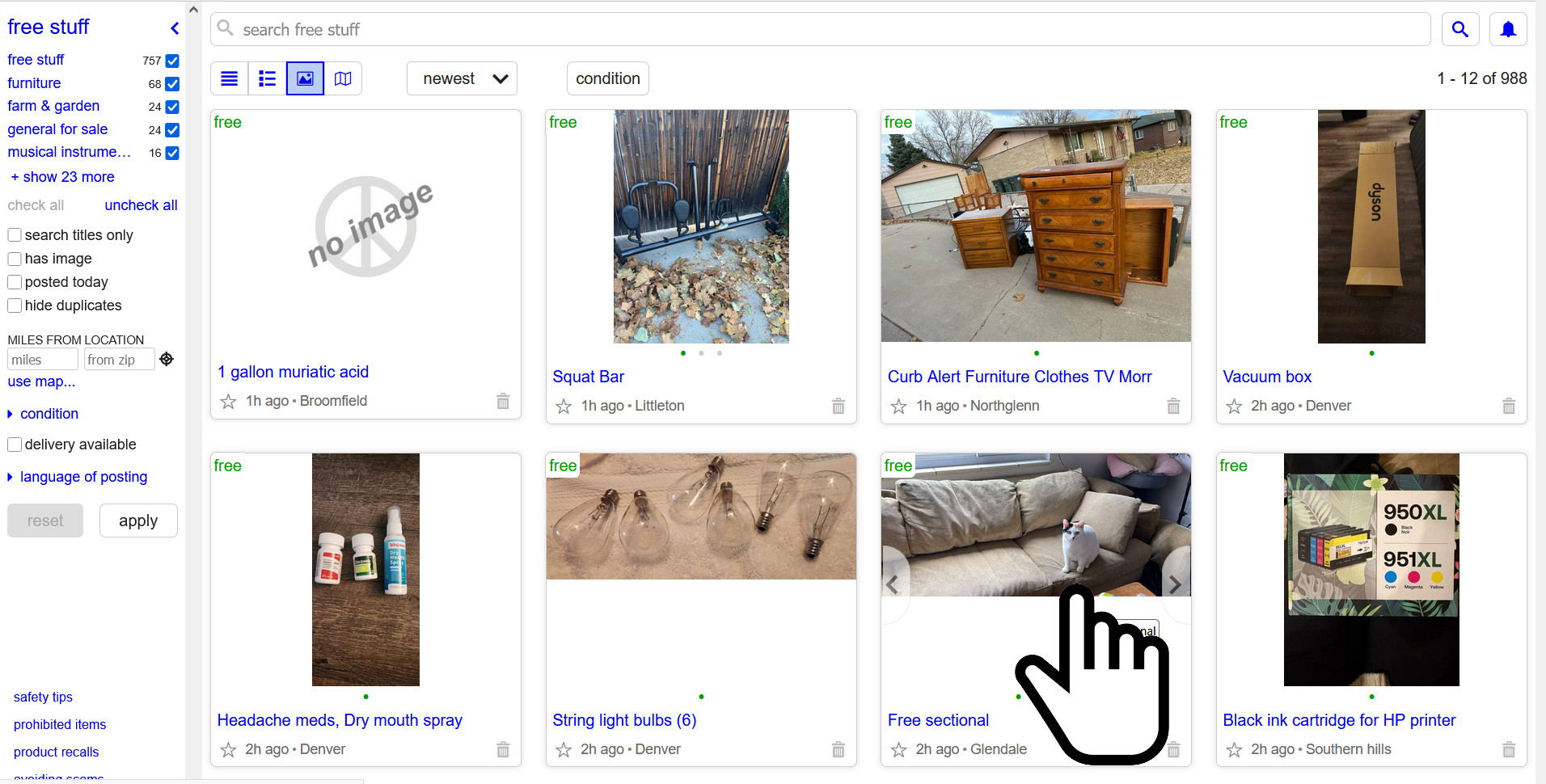Click the apply button
The width and height of the screenshot is (1546, 784).
click(138, 521)
